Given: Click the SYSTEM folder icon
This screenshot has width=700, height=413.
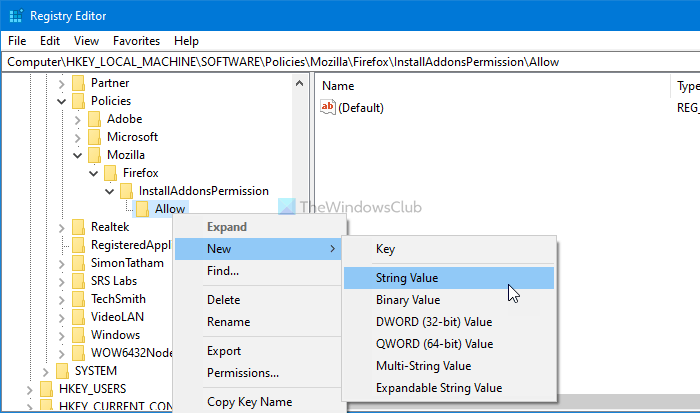Looking at the screenshot, I should tap(62, 371).
